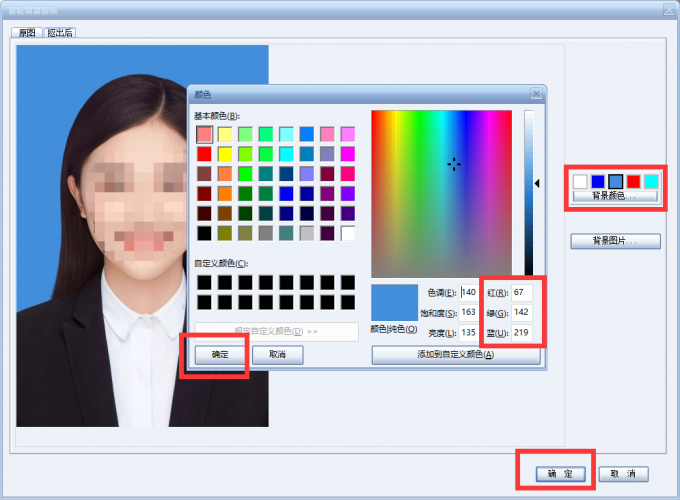Pick the pure red basic color swatch
680x500 pixels.
pyautogui.click(x=204, y=154)
